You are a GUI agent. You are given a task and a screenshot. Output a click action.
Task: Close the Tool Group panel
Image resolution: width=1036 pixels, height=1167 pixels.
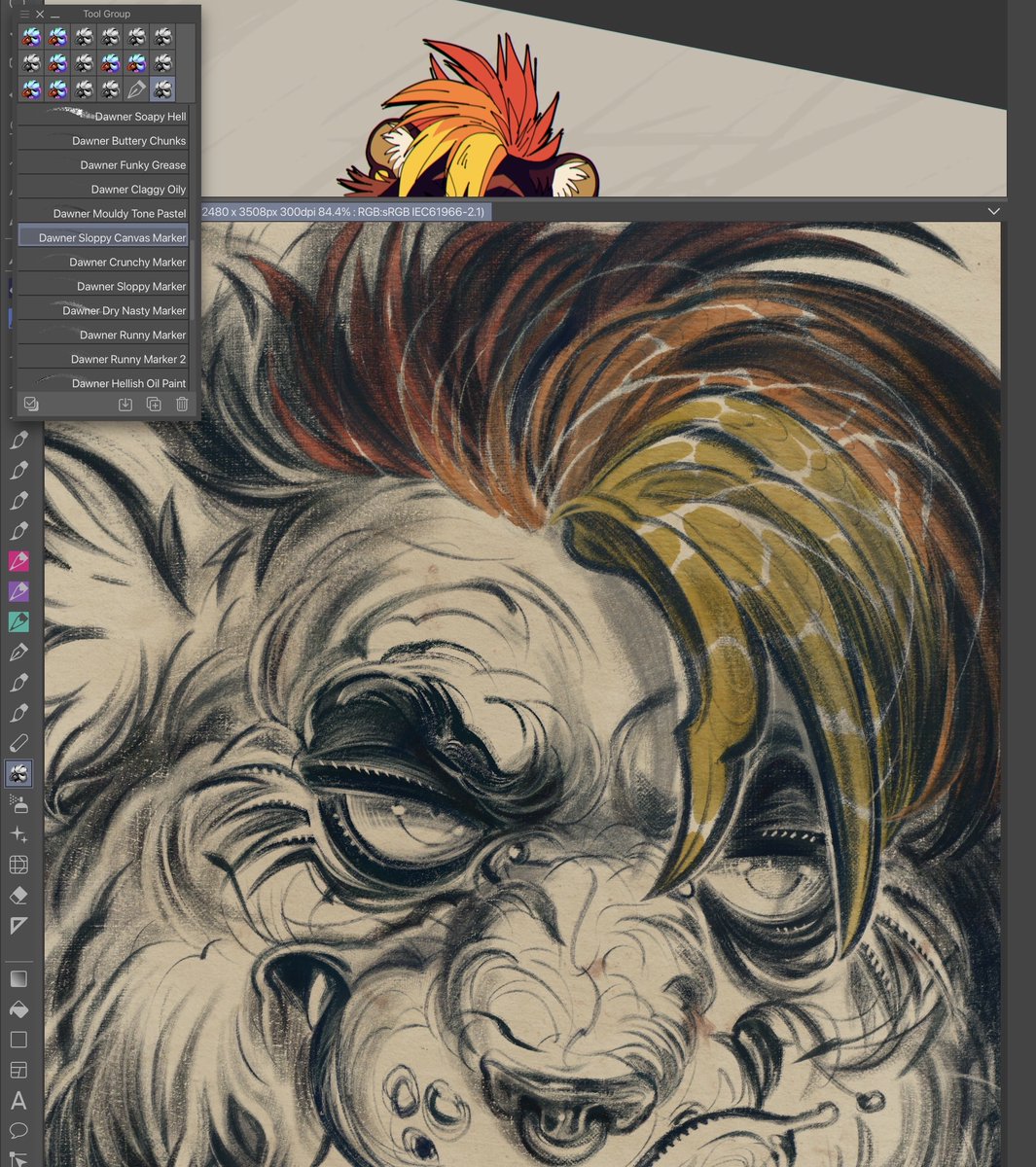tap(40, 15)
